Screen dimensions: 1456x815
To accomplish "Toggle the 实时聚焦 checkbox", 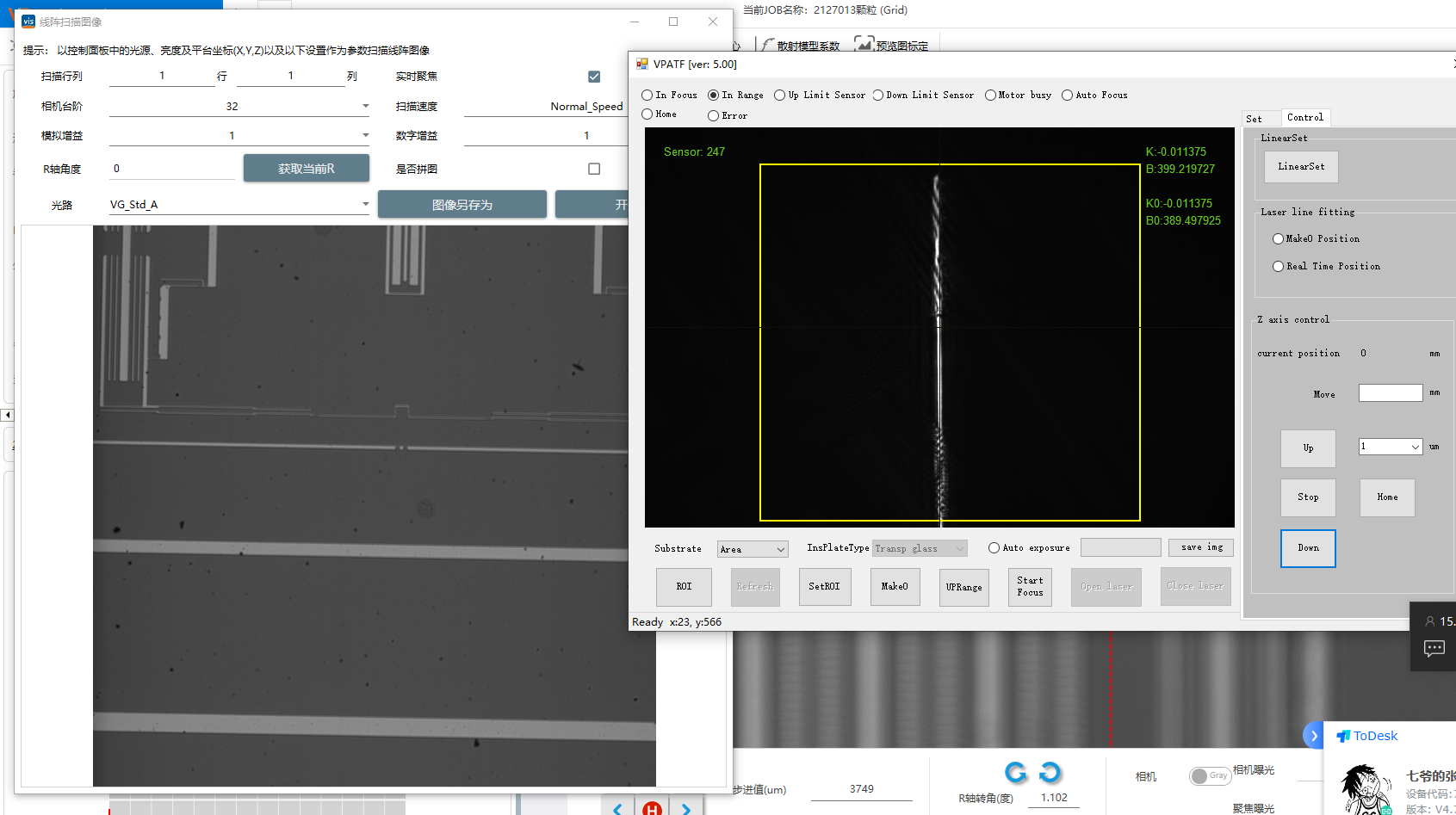I will 594,77.
